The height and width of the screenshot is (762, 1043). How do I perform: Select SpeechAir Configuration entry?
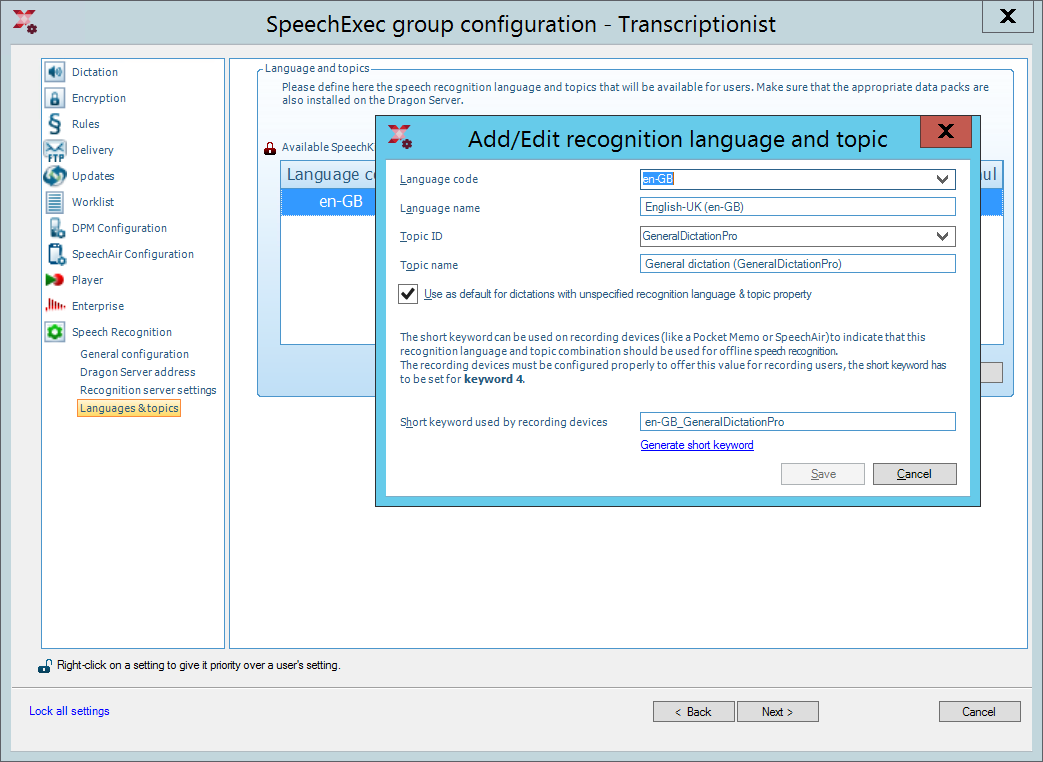[x=133, y=254]
